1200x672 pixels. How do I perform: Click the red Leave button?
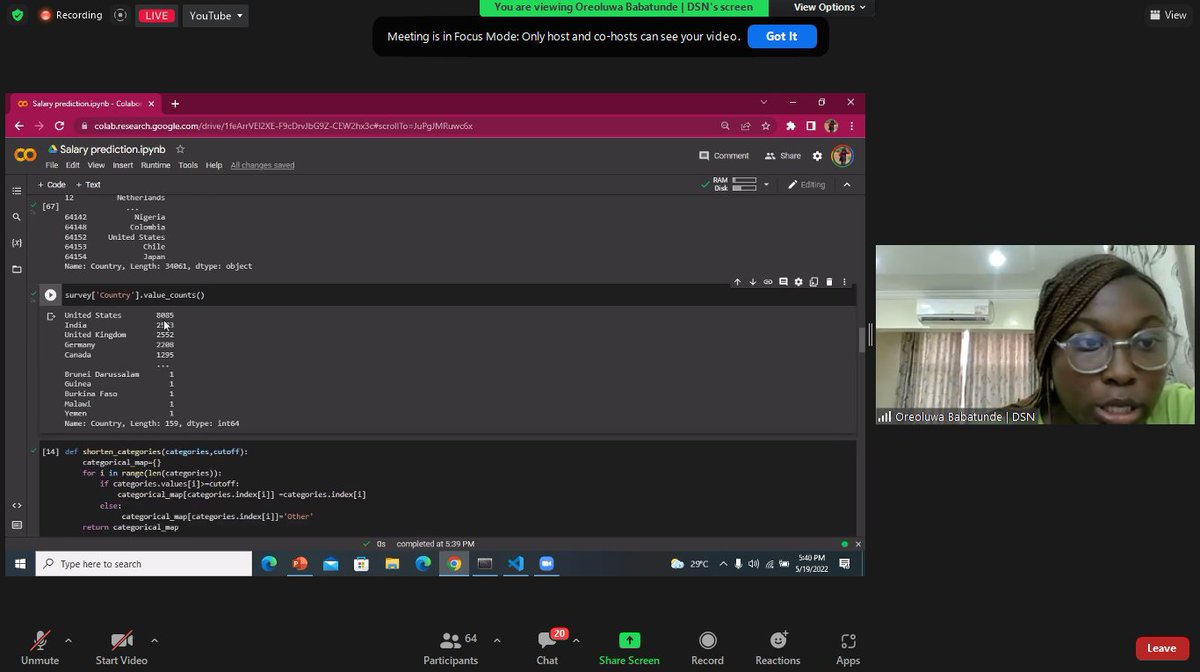[x=1161, y=648]
